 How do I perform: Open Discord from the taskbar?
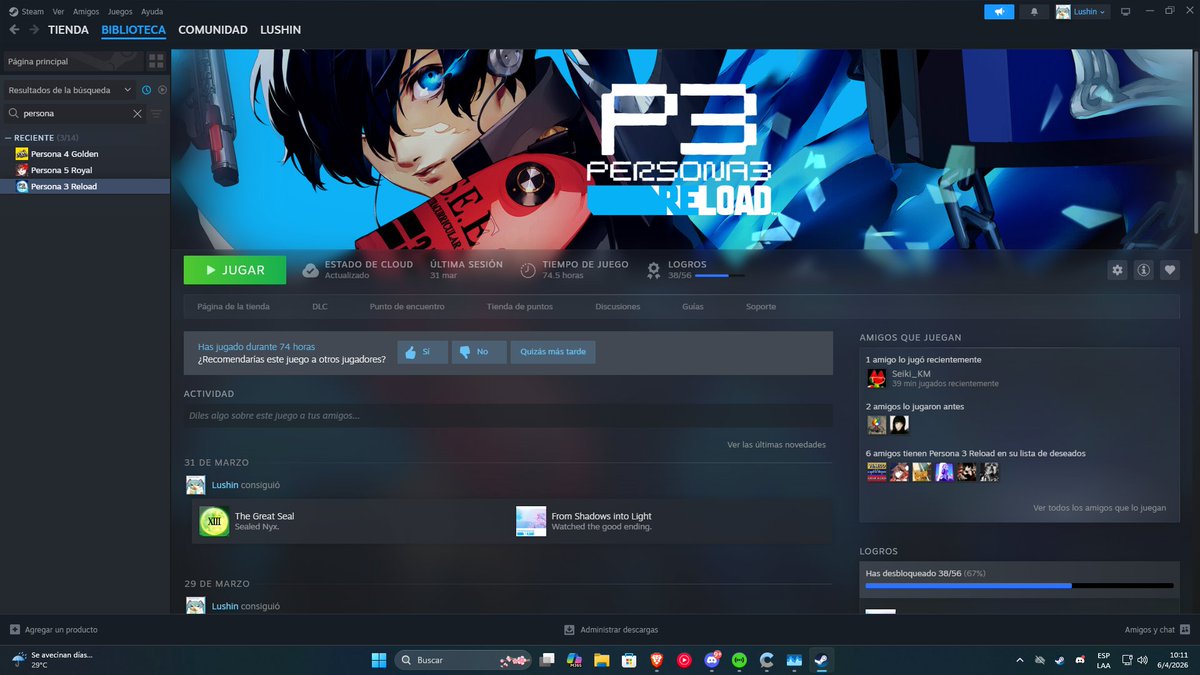pyautogui.click(x=712, y=660)
